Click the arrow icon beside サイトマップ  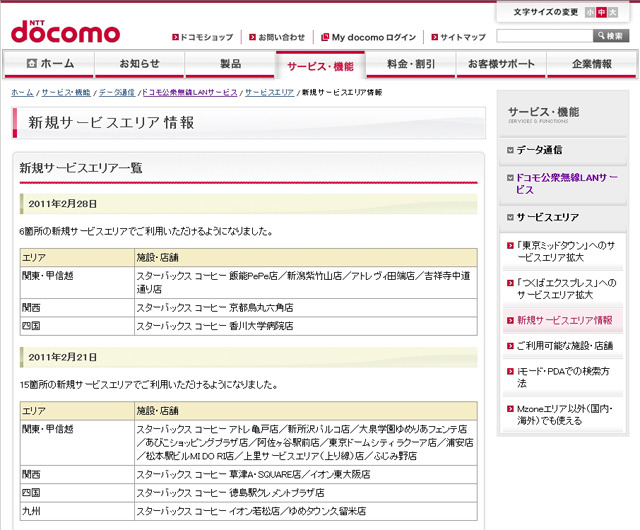(435, 37)
